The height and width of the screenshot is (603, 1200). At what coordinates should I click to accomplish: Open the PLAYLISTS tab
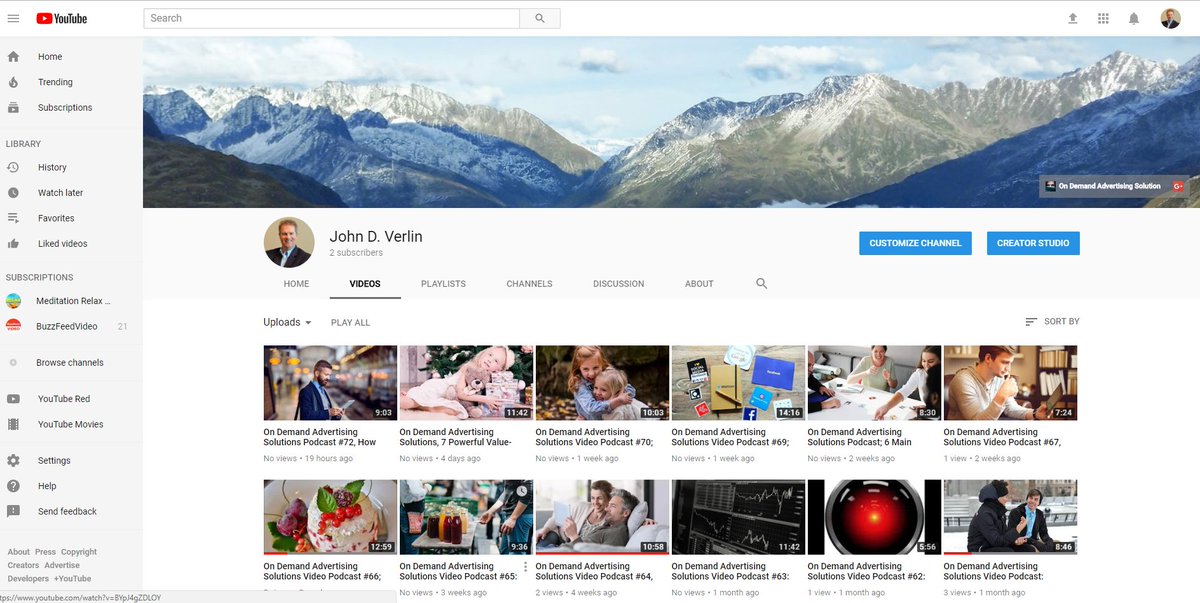443,284
